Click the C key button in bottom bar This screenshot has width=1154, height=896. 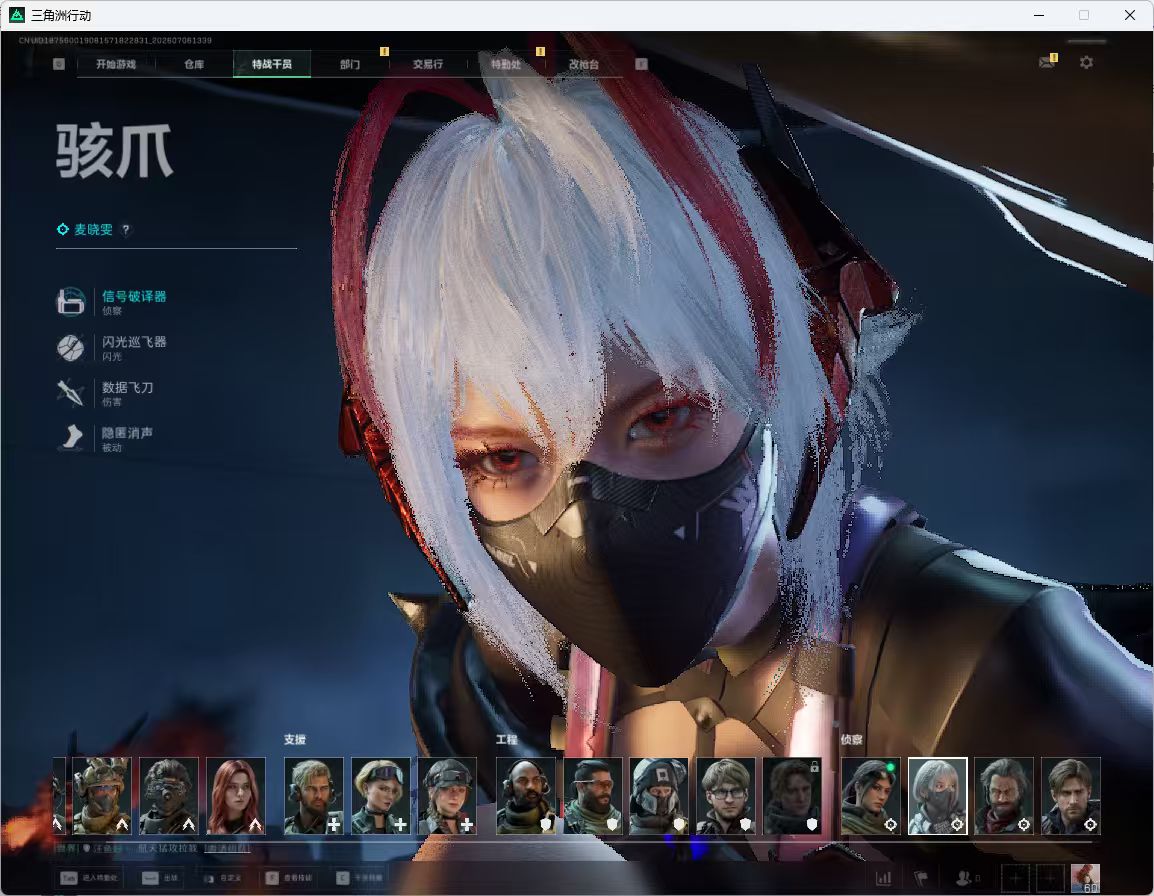(359, 878)
